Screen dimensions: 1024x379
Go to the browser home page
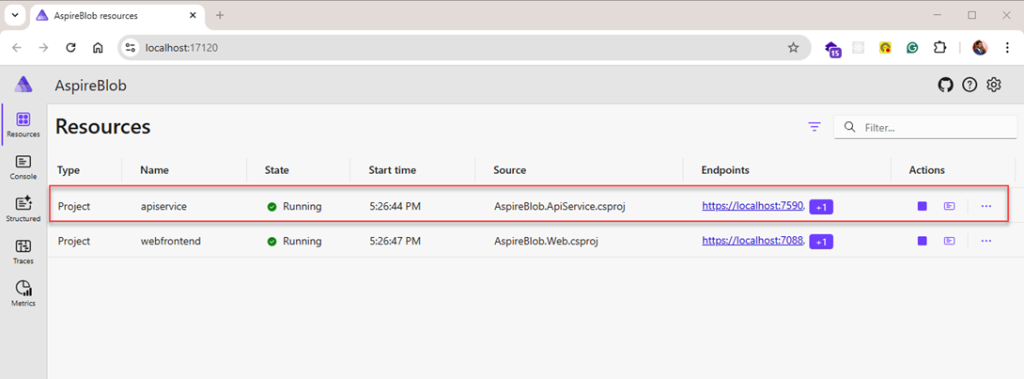click(98, 48)
